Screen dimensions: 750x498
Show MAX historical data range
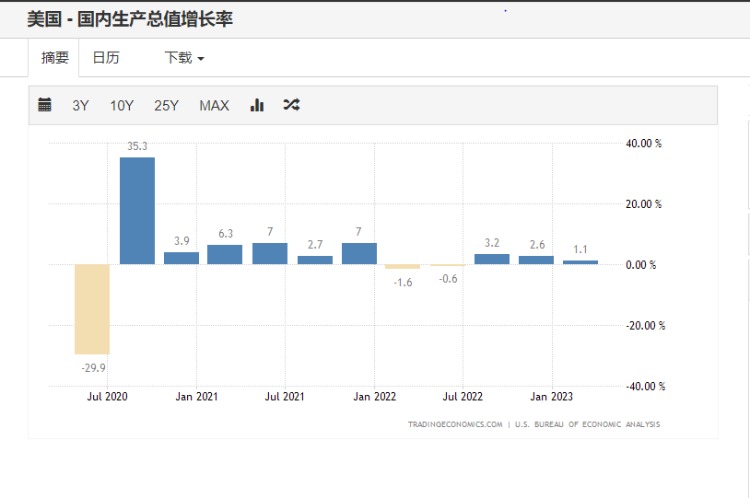click(x=214, y=105)
